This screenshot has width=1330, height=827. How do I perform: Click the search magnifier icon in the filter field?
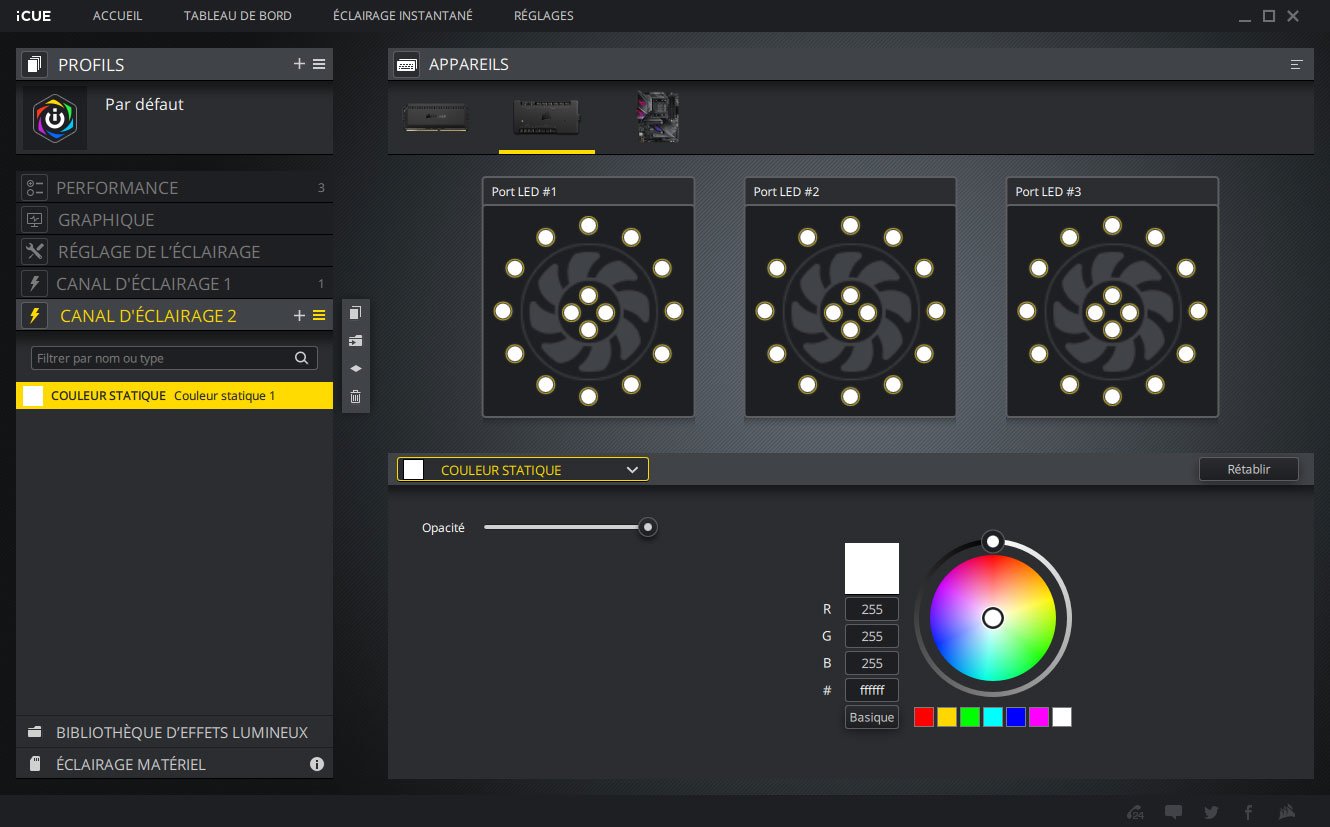[x=301, y=358]
